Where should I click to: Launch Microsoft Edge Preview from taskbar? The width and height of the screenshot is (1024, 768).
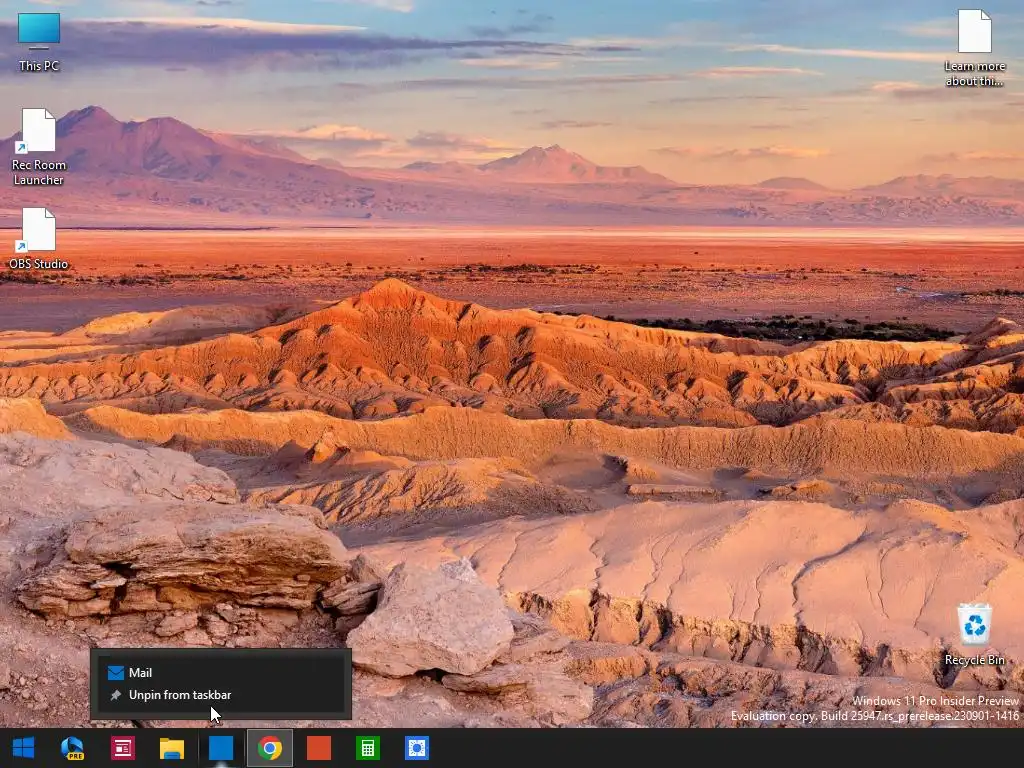[72, 748]
